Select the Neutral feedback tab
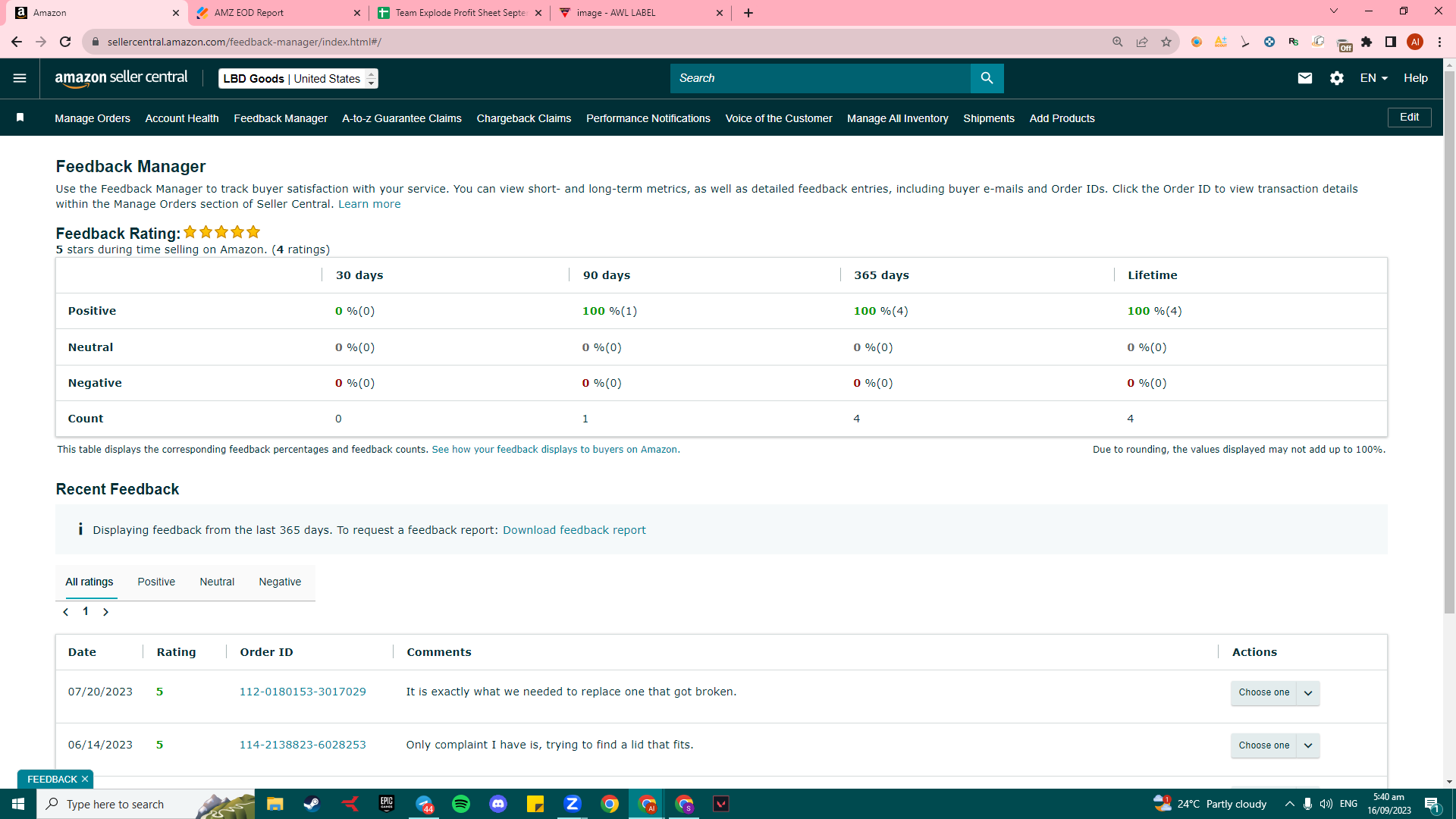The width and height of the screenshot is (1456, 819). pos(217,582)
